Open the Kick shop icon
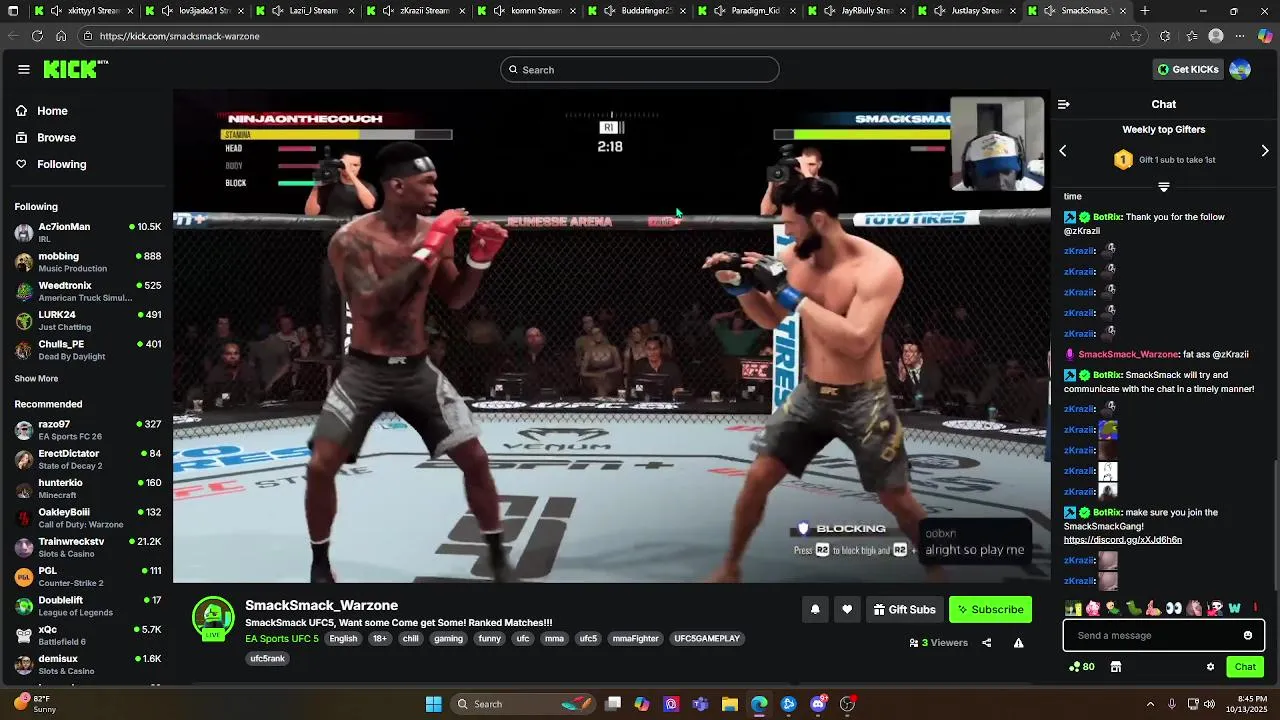The width and height of the screenshot is (1280, 720). click(1116, 667)
